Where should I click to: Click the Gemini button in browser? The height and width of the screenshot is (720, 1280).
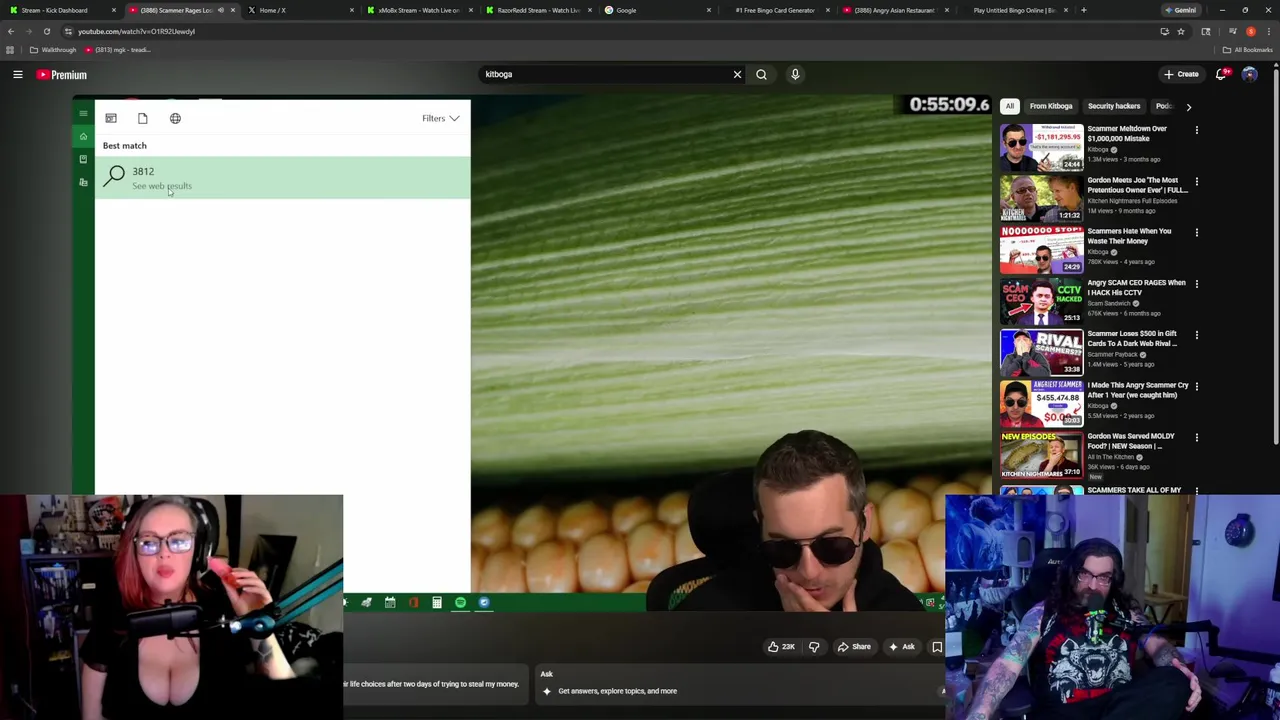tap(1181, 10)
